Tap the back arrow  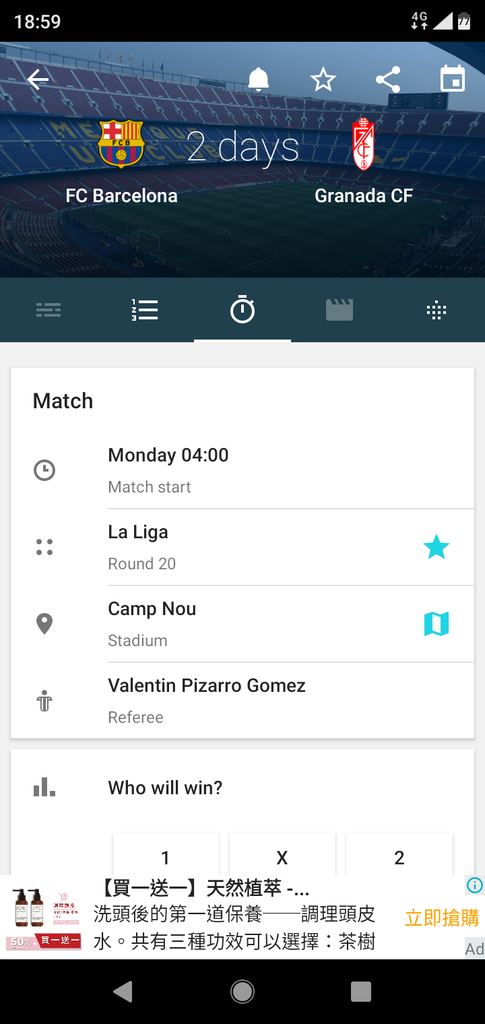tap(38, 80)
